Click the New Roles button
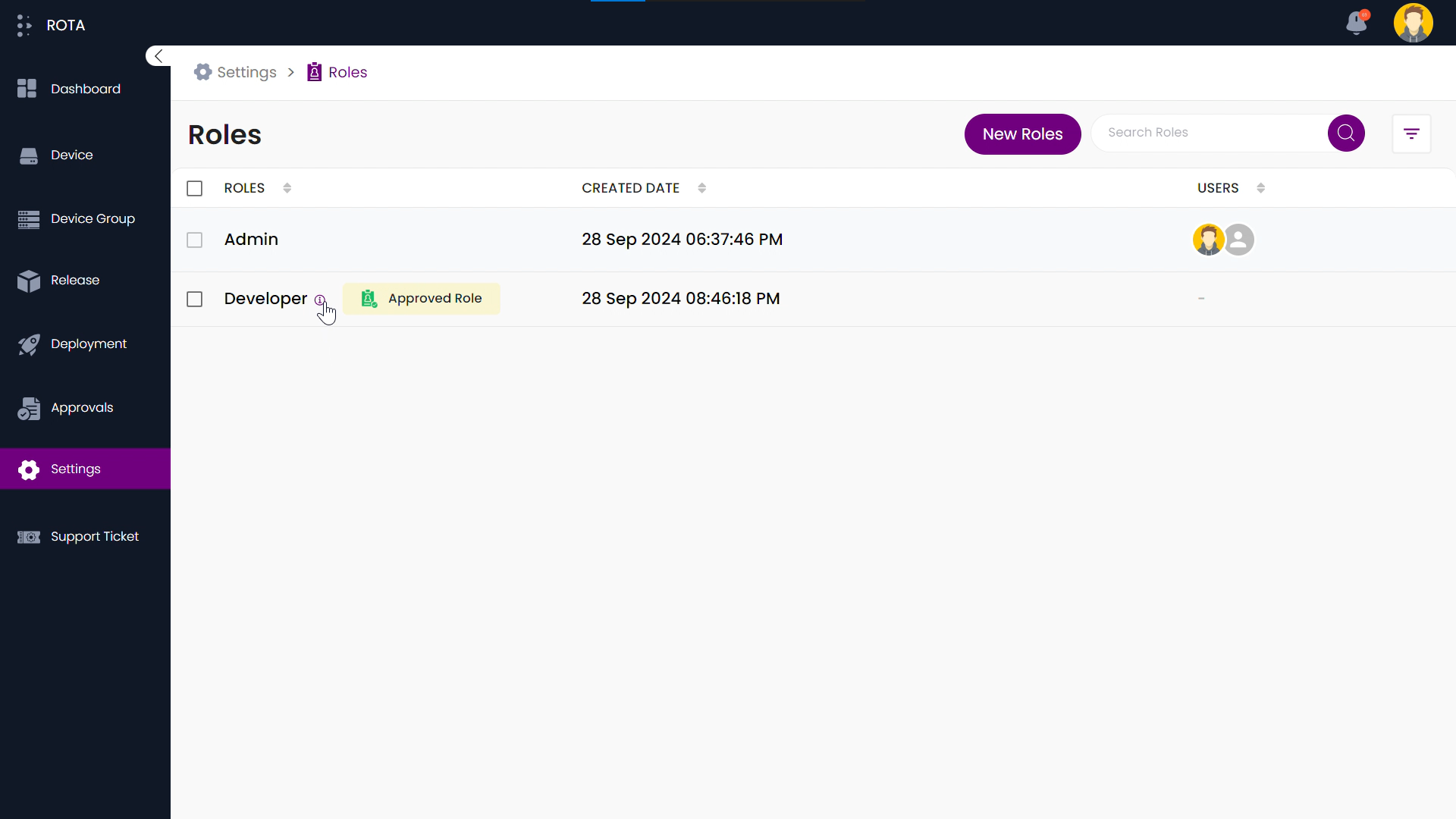The height and width of the screenshot is (819, 1456). click(x=1022, y=134)
